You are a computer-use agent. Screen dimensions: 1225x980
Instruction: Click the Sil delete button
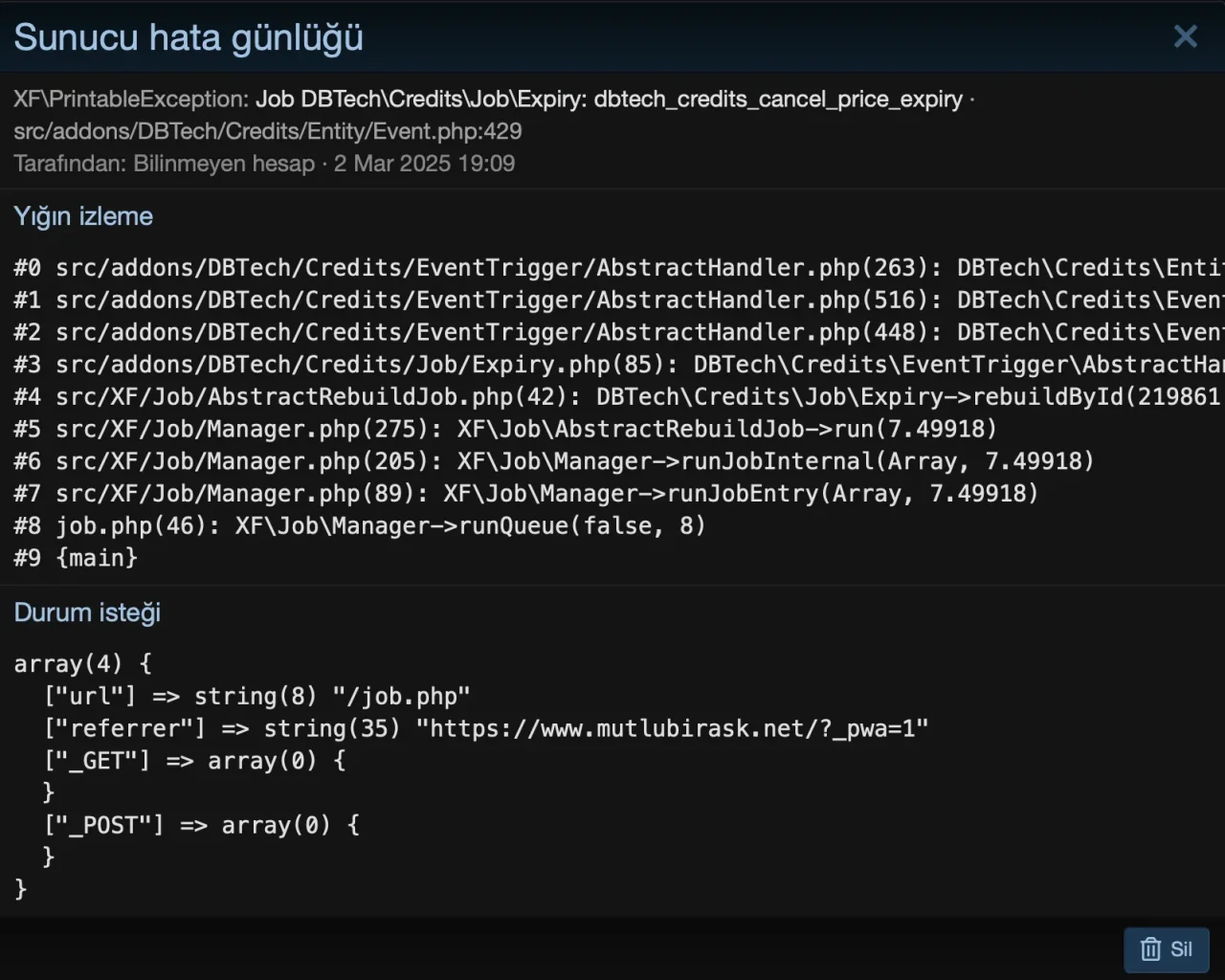click(1167, 949)
